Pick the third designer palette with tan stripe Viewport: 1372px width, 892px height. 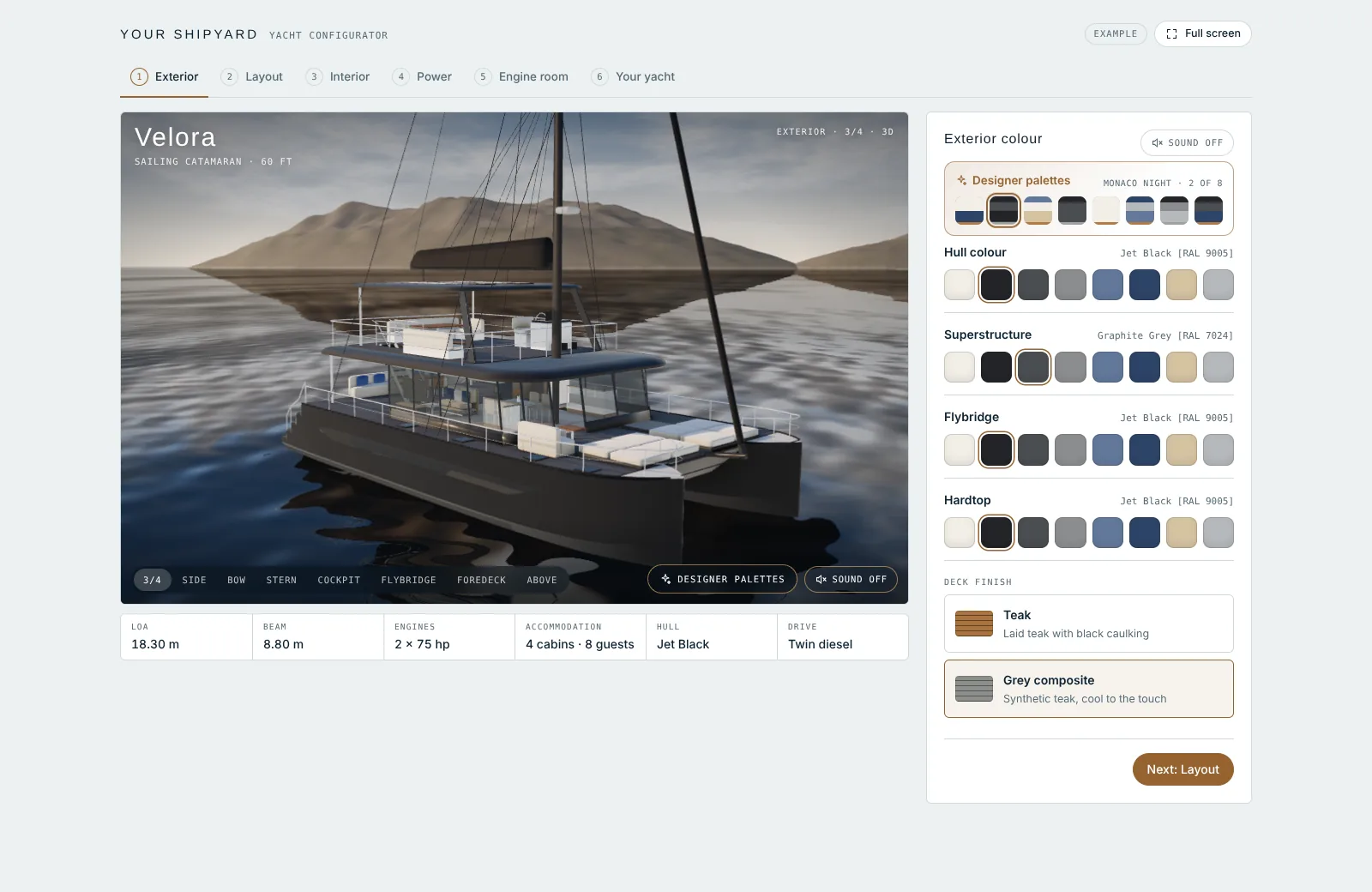[x=1038, y=210]
